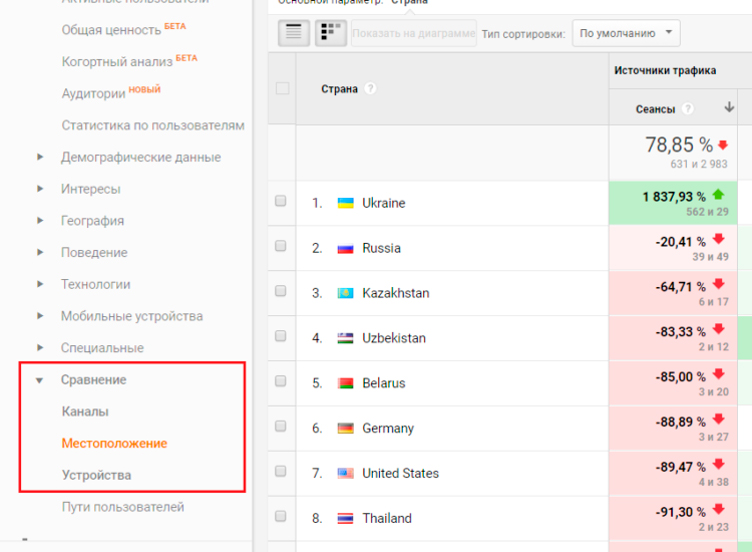Image resolution: width=752 pixels, height=552 pixels.
Task: Open Общая ценность report
Action: pyautogui.click(x=111, y=30)
